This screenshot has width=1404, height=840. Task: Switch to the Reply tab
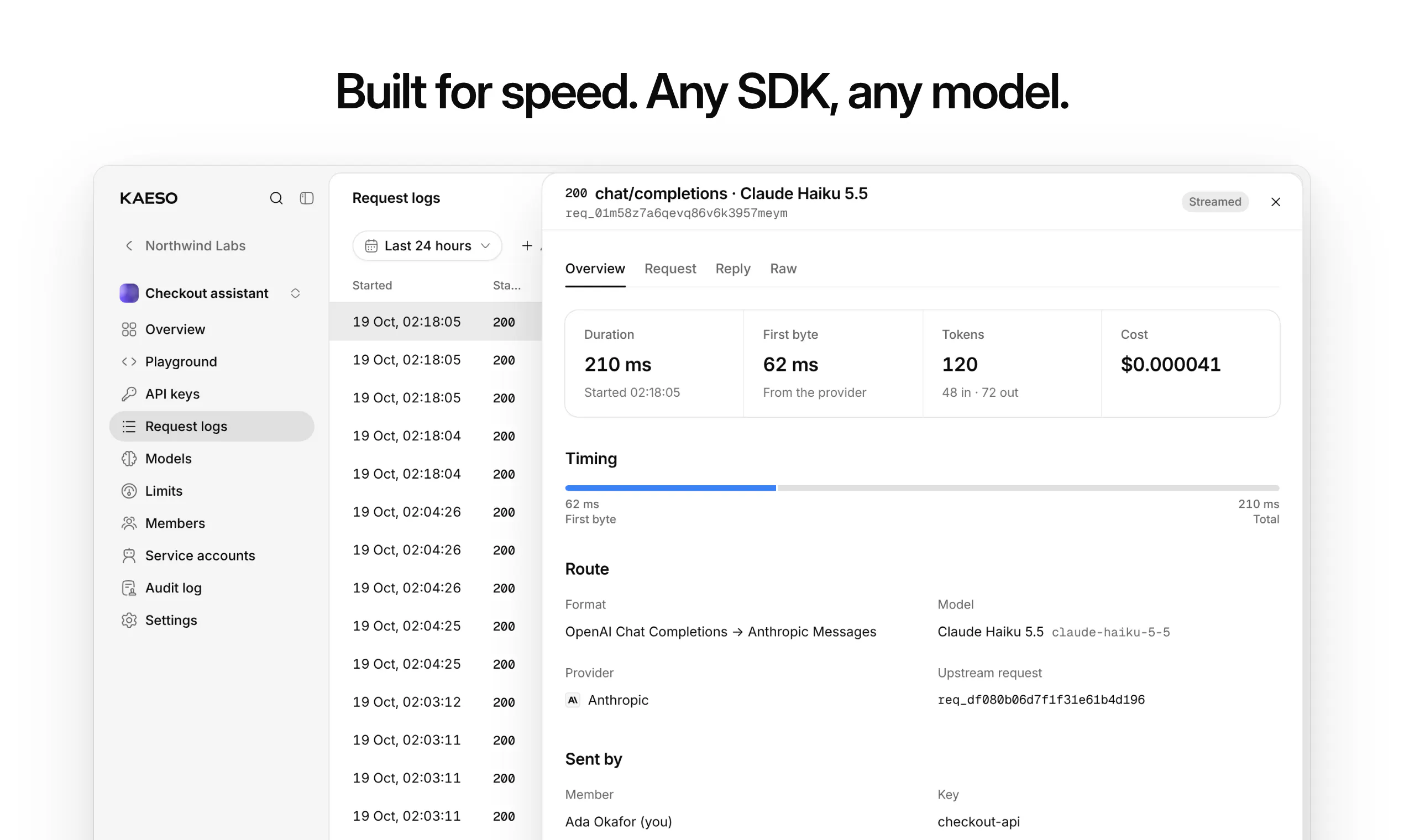pos(733,268)
